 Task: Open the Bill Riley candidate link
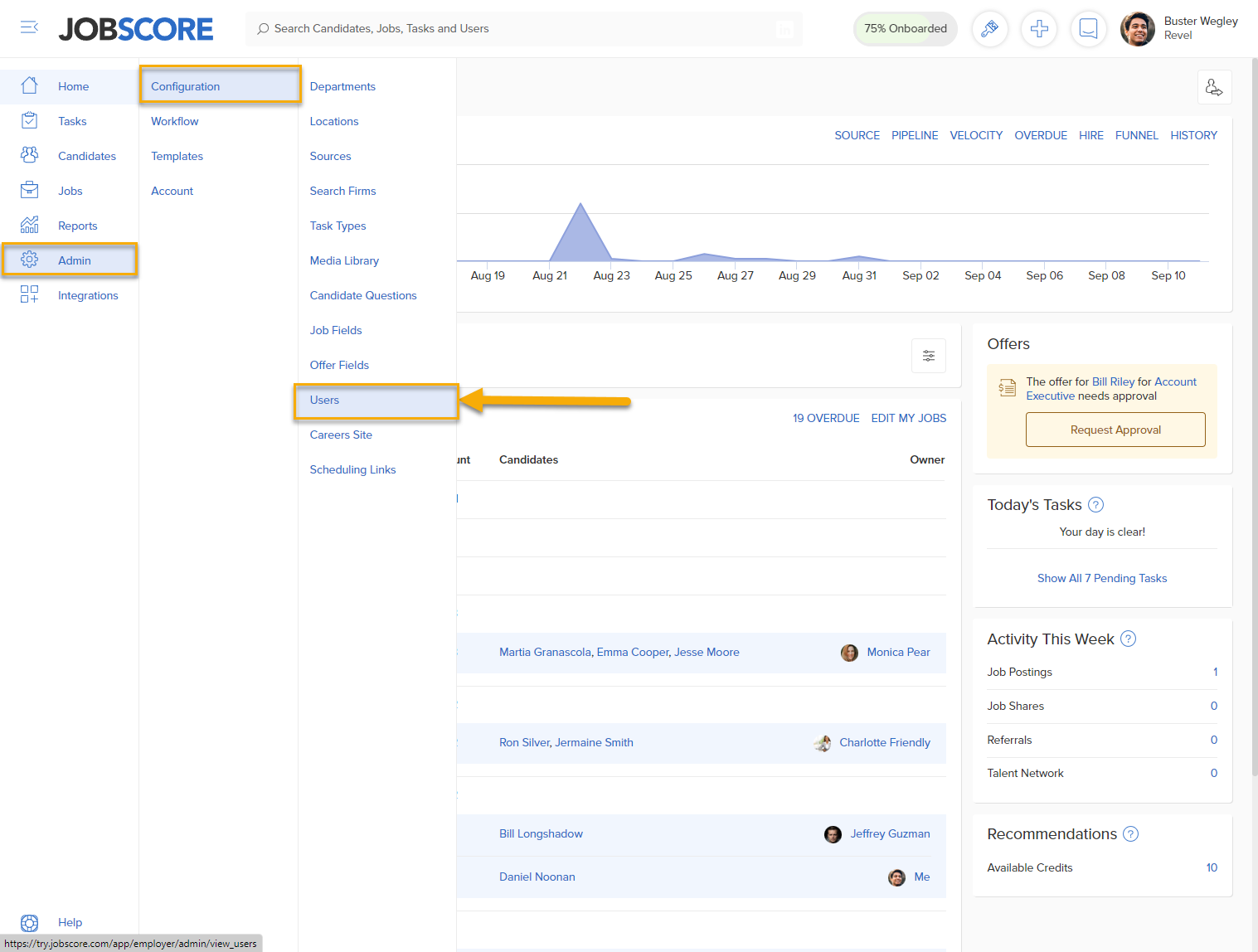pos(1113,381)
